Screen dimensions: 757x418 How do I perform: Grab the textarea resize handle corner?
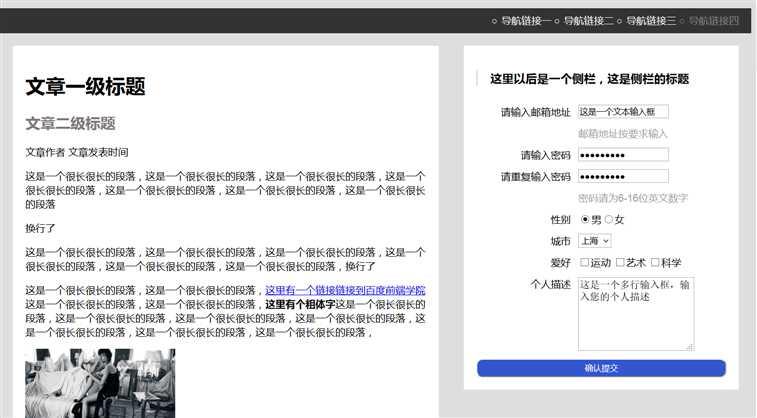(x=690, y=347)
